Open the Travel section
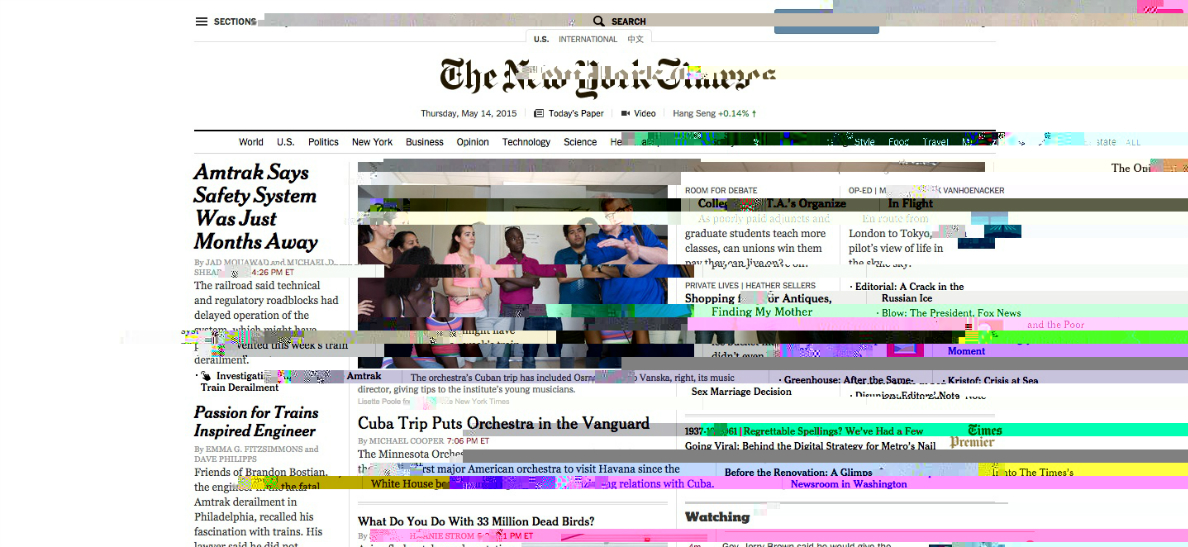The width and height of the screenshot is (1188, 547). click(935, 142)
